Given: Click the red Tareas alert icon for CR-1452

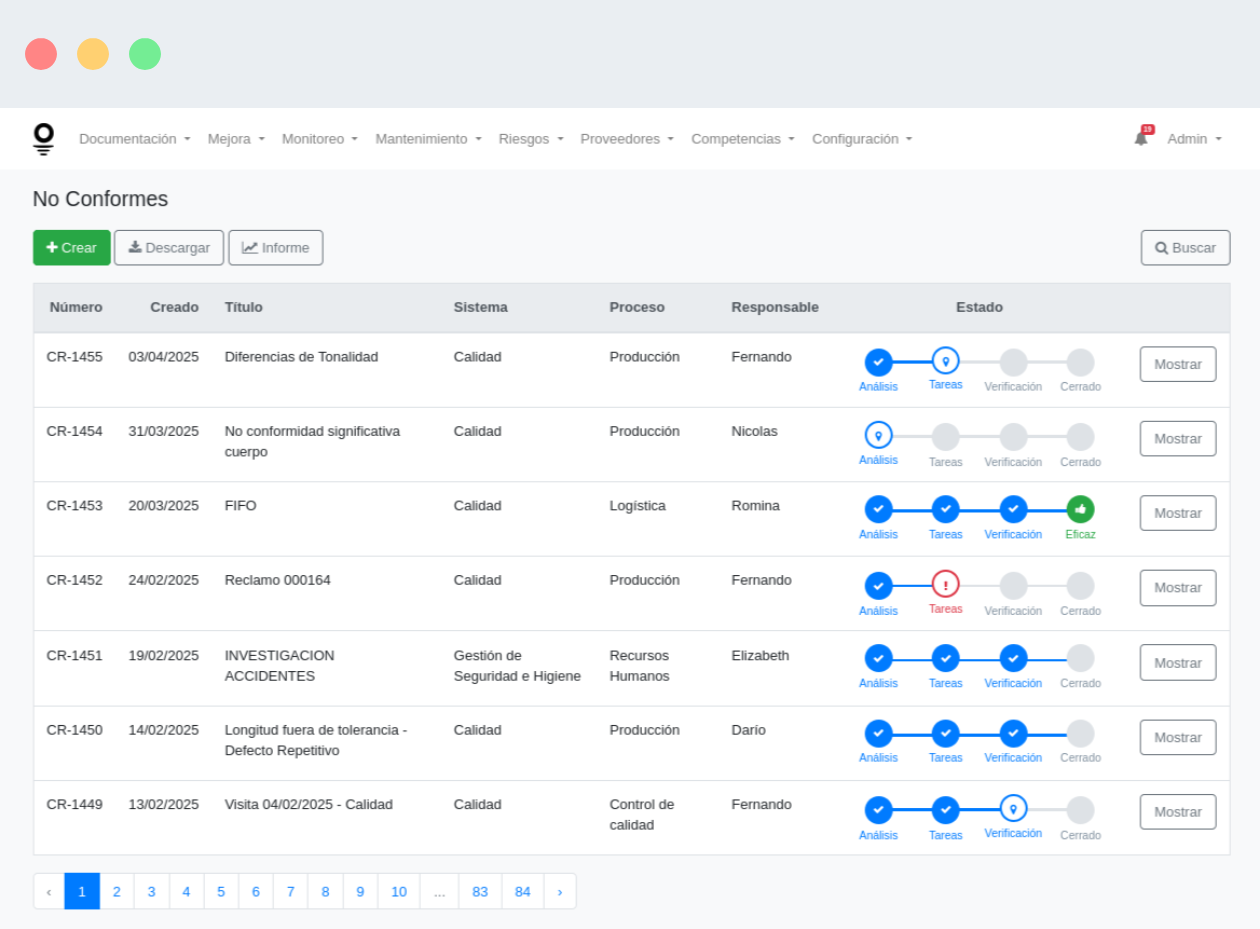Looking at the screenshot, I should point(945,584).
